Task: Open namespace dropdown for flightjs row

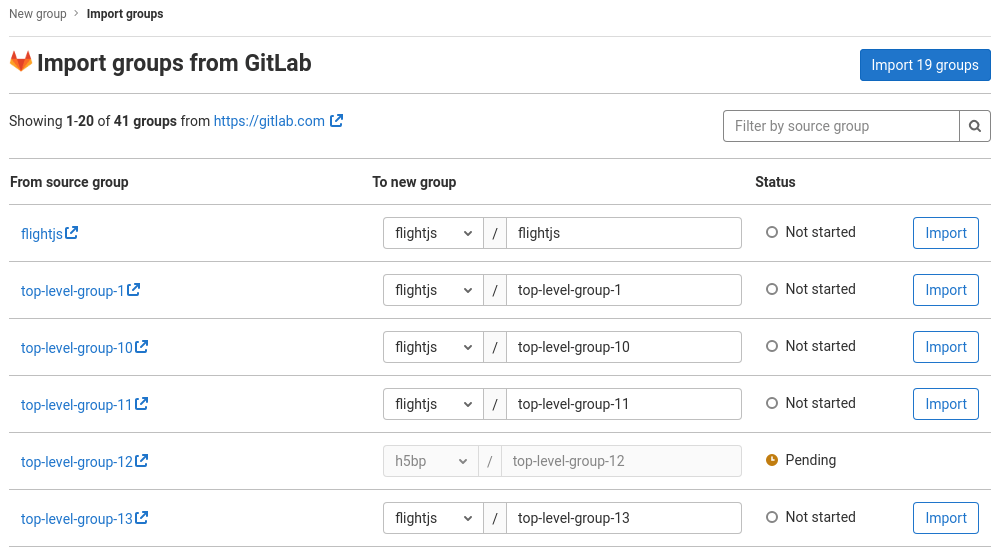Action: (433, 233)
